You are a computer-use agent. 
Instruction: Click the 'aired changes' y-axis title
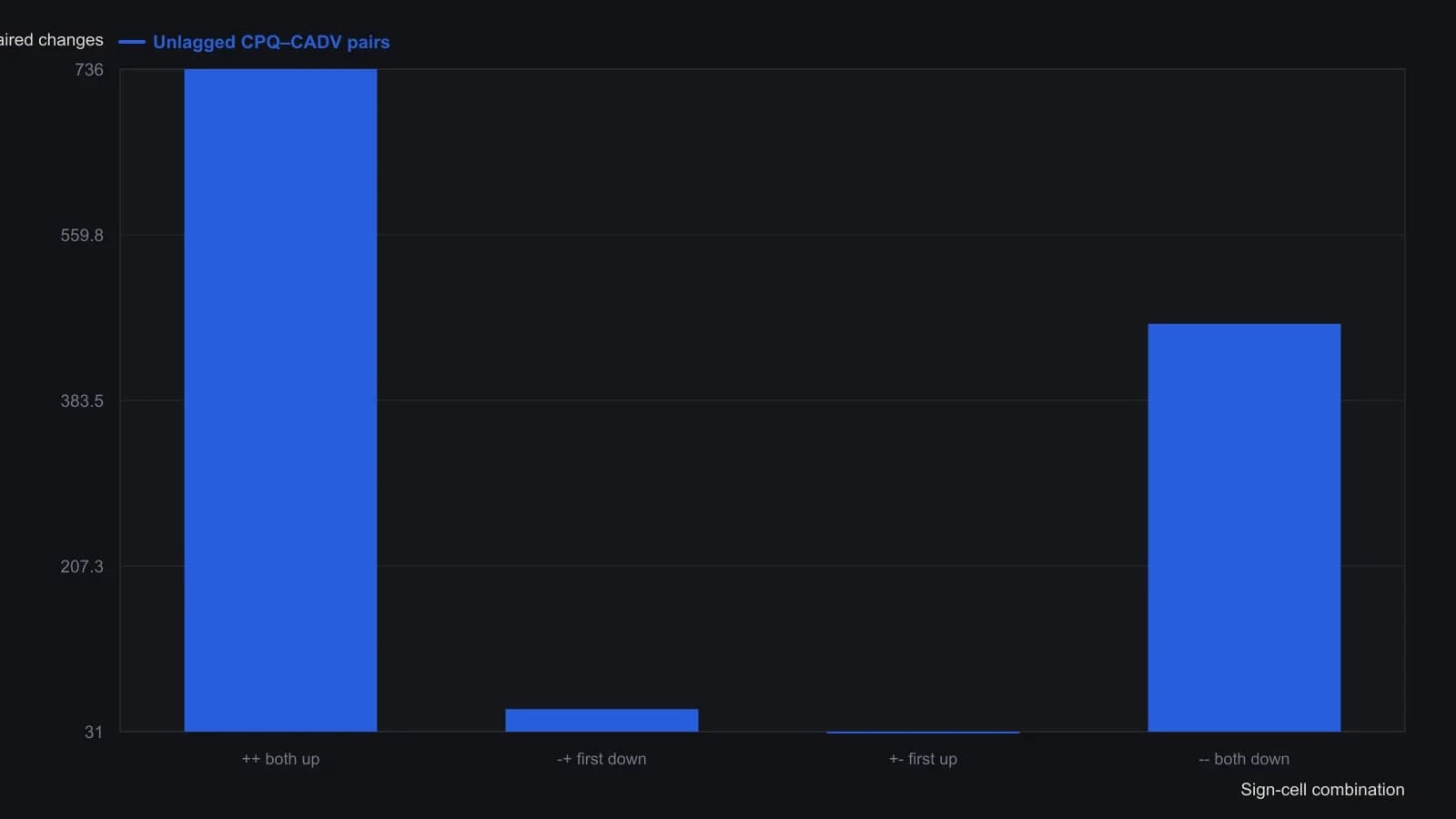pyautogui.click(x=52, y=40)
